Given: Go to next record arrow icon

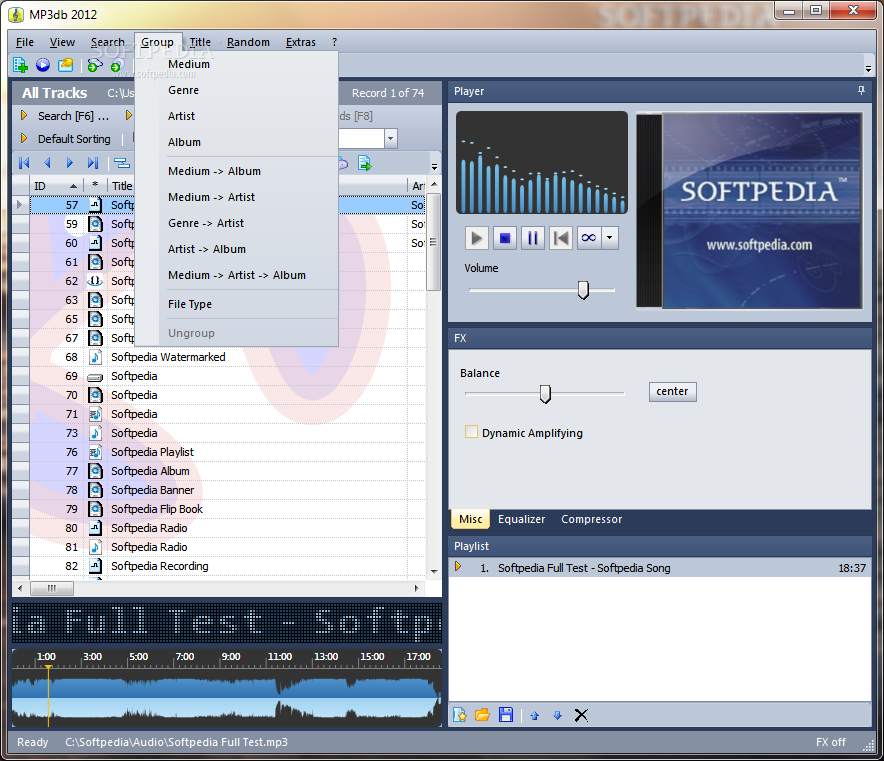Looking at the screenshot, I should 70,163.
